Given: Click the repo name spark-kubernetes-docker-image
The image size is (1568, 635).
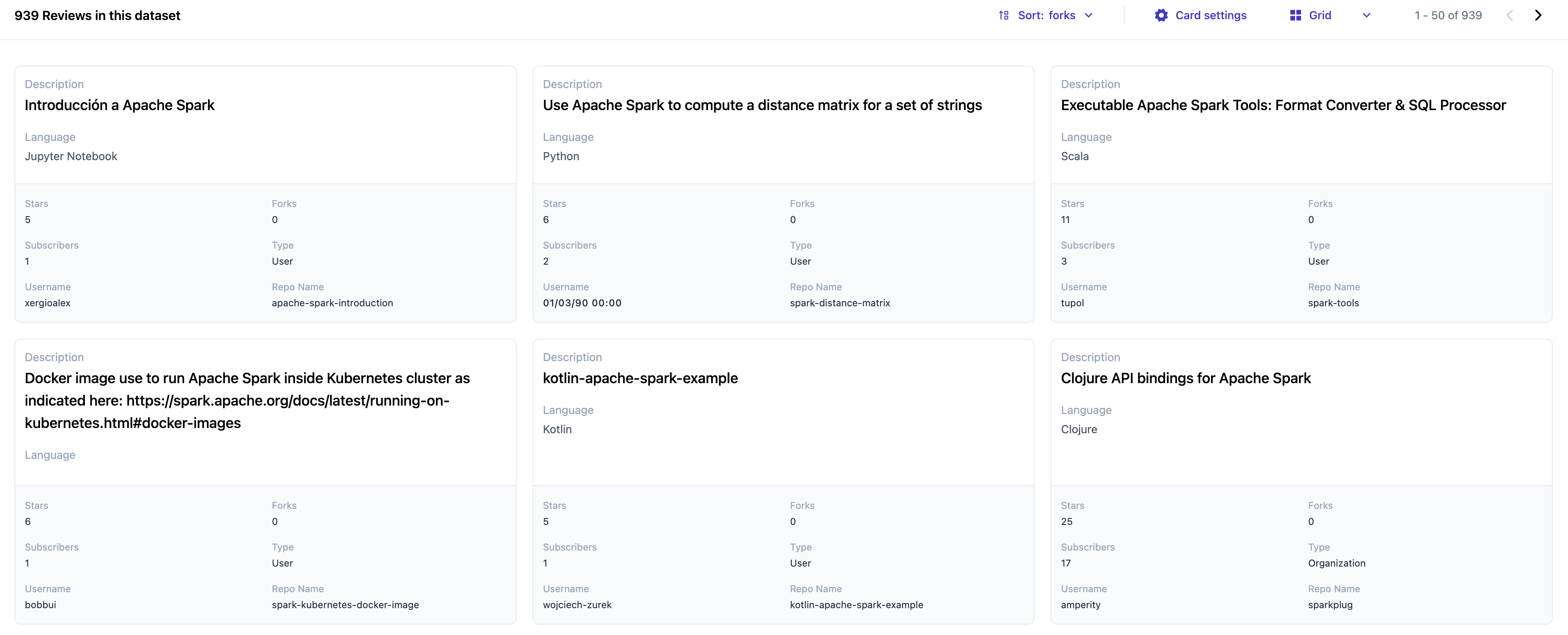Looking at the screenshot, I should click(345, 605).
